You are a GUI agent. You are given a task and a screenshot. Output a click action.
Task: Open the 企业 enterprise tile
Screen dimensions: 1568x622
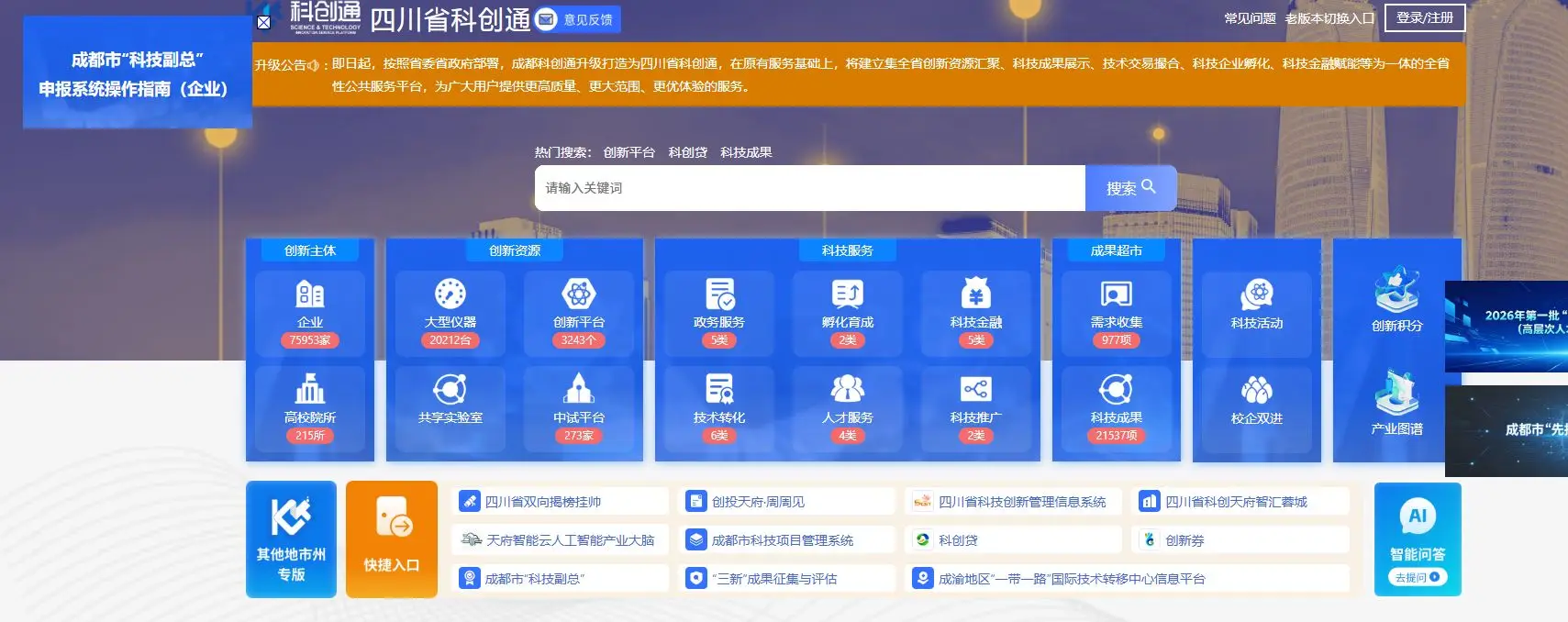click(x=310, y=314)
